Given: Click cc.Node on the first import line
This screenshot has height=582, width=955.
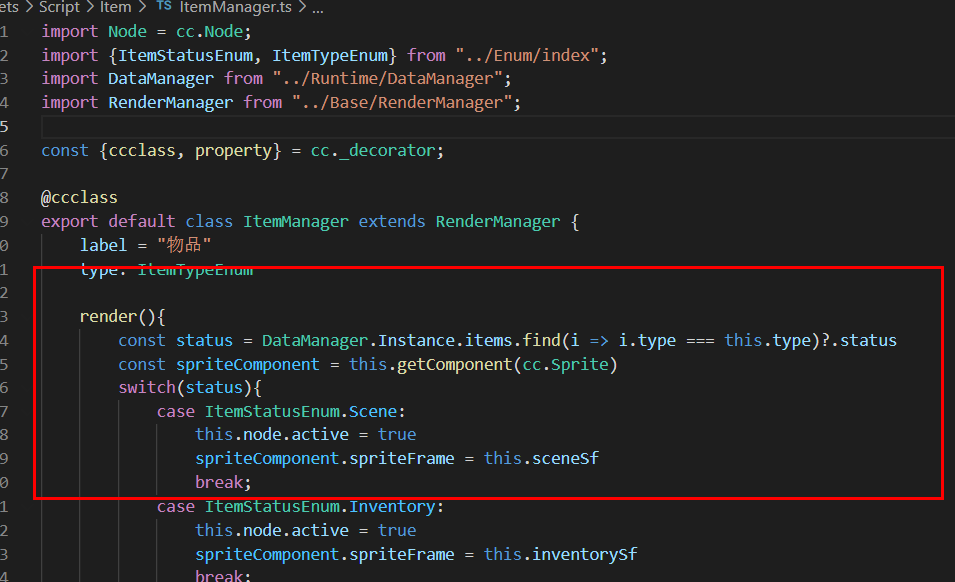Looking at the screenshot, I should pyautogui.click(x=209, y=32).
